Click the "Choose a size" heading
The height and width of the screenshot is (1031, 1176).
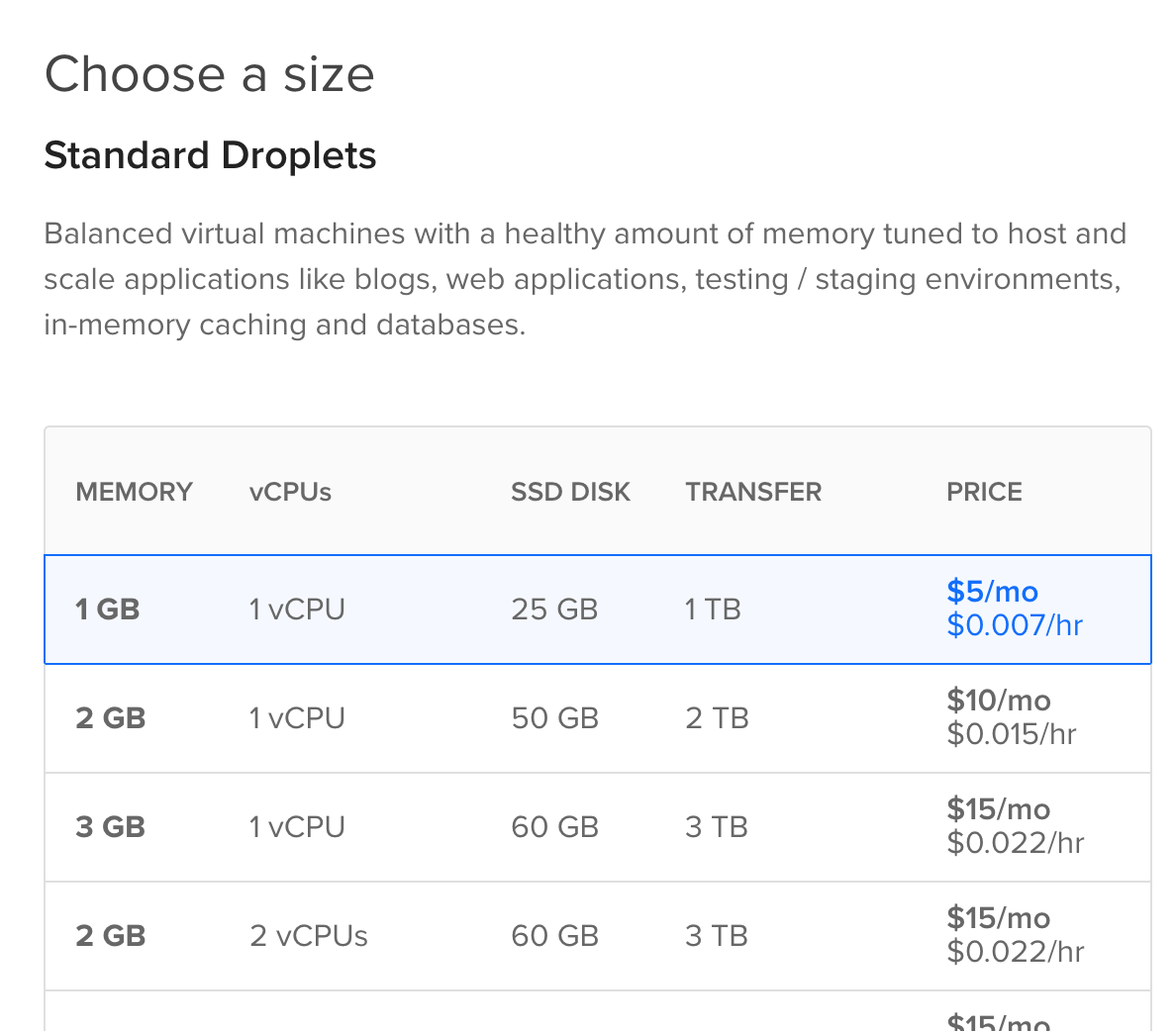[x=210, y=75]
